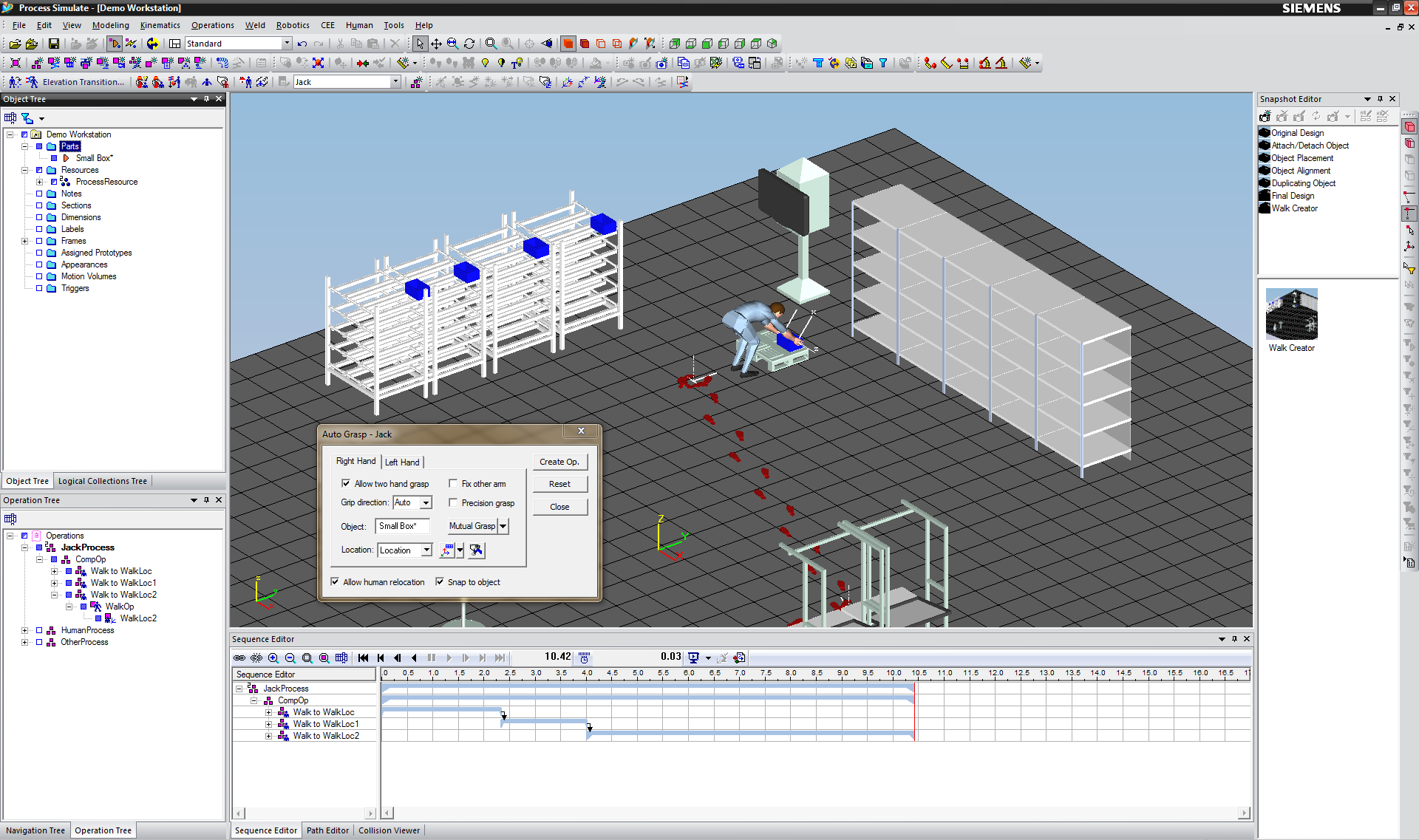Click the yellow light bulb display icon
Image resolution: width=1419 pixels, height=840 pixels.
(486, 64)
